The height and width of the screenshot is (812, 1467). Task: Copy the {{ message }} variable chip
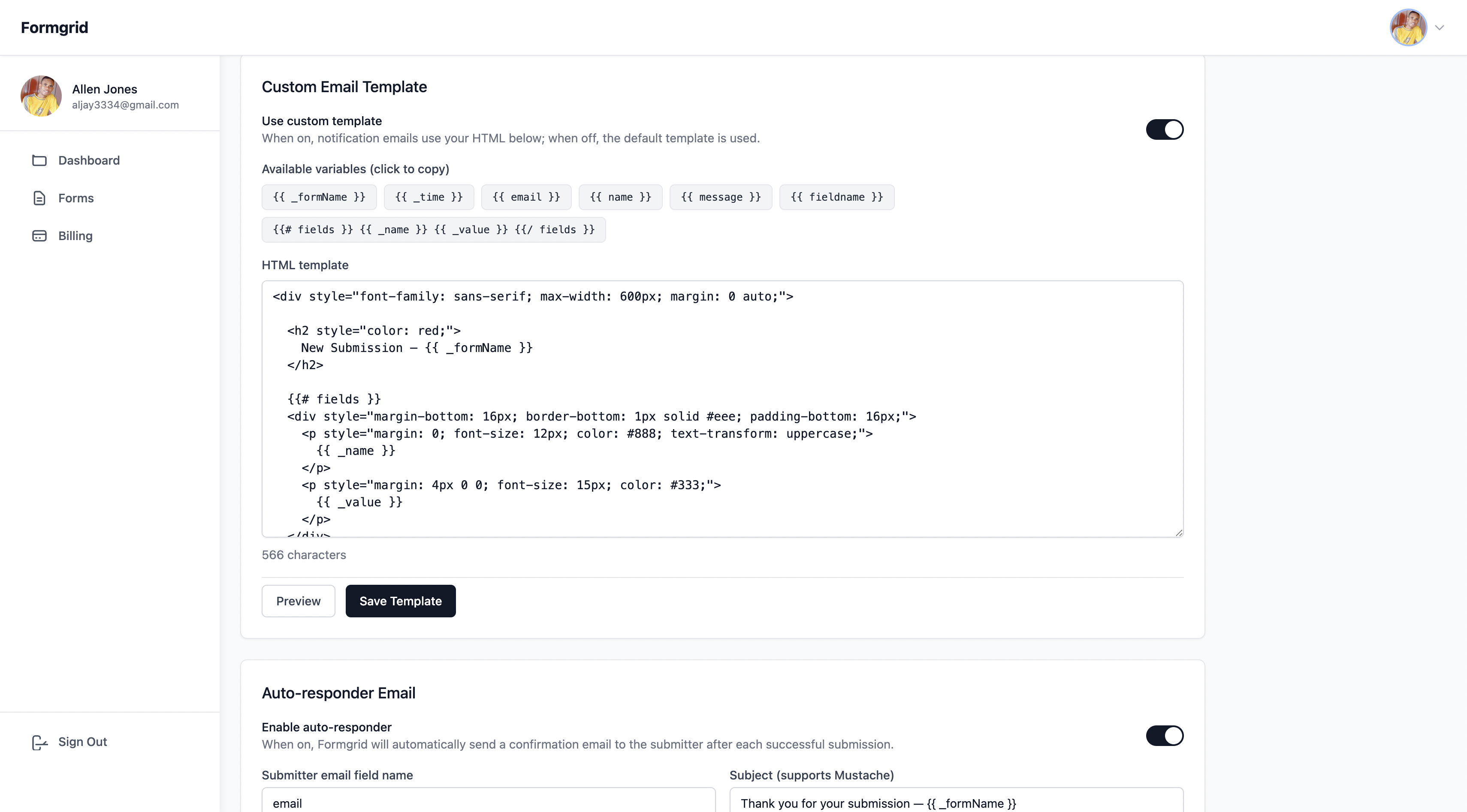pyautogui.click(x=720, y=197)
